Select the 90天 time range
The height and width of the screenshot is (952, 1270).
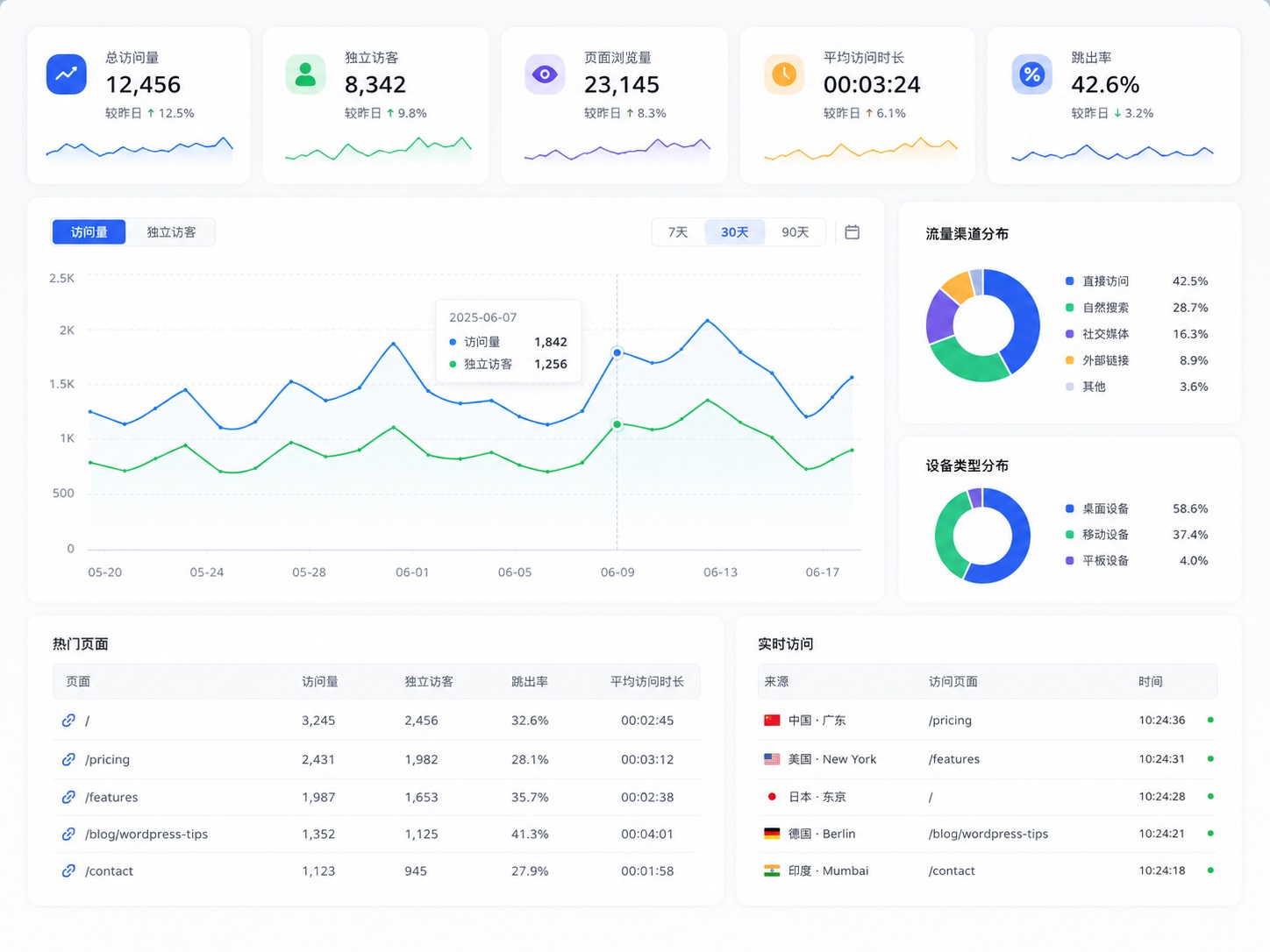click(795, 232)
